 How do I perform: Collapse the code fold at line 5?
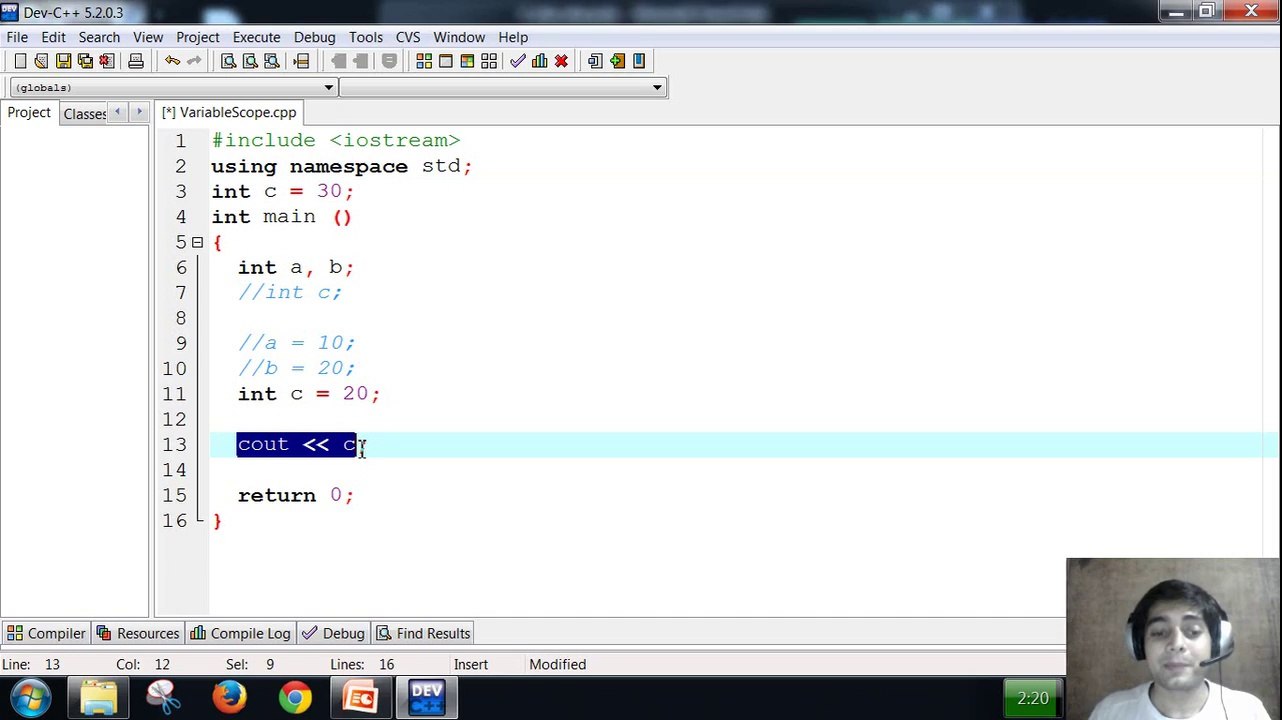coord(197,242)
